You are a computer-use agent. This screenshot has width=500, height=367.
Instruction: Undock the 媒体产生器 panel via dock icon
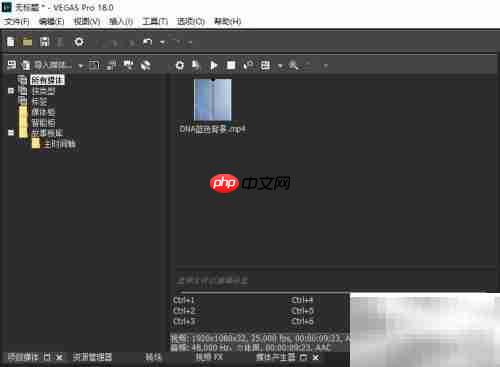(303, 357)
